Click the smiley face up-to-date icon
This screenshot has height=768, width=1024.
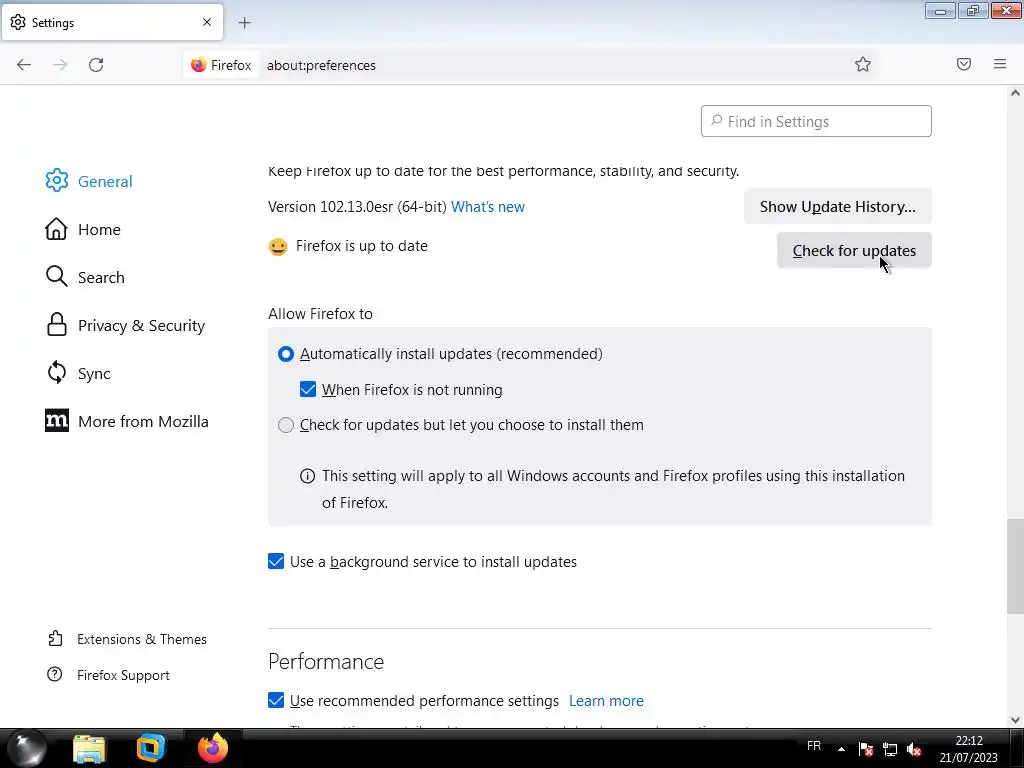(278, 247)
